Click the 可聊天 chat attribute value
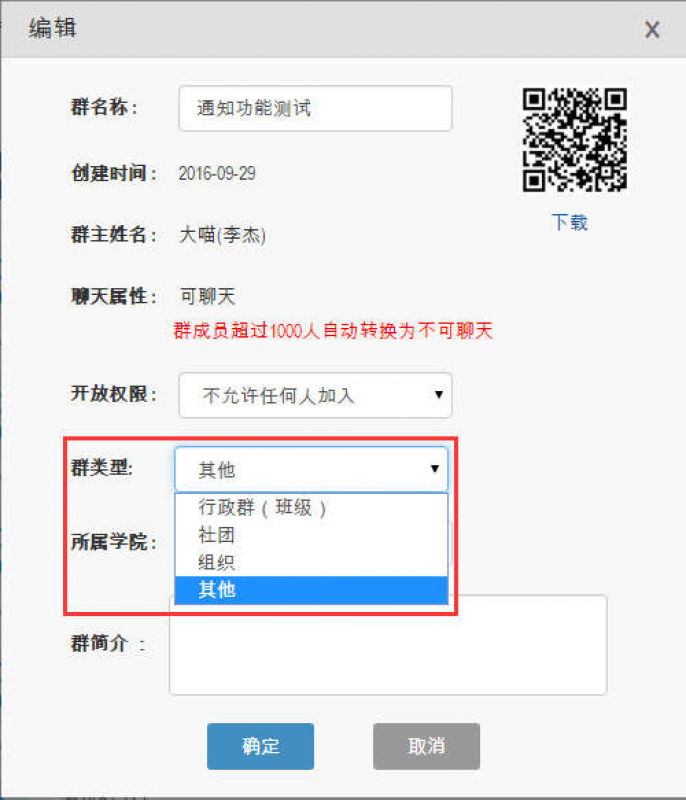 [208, 296]
